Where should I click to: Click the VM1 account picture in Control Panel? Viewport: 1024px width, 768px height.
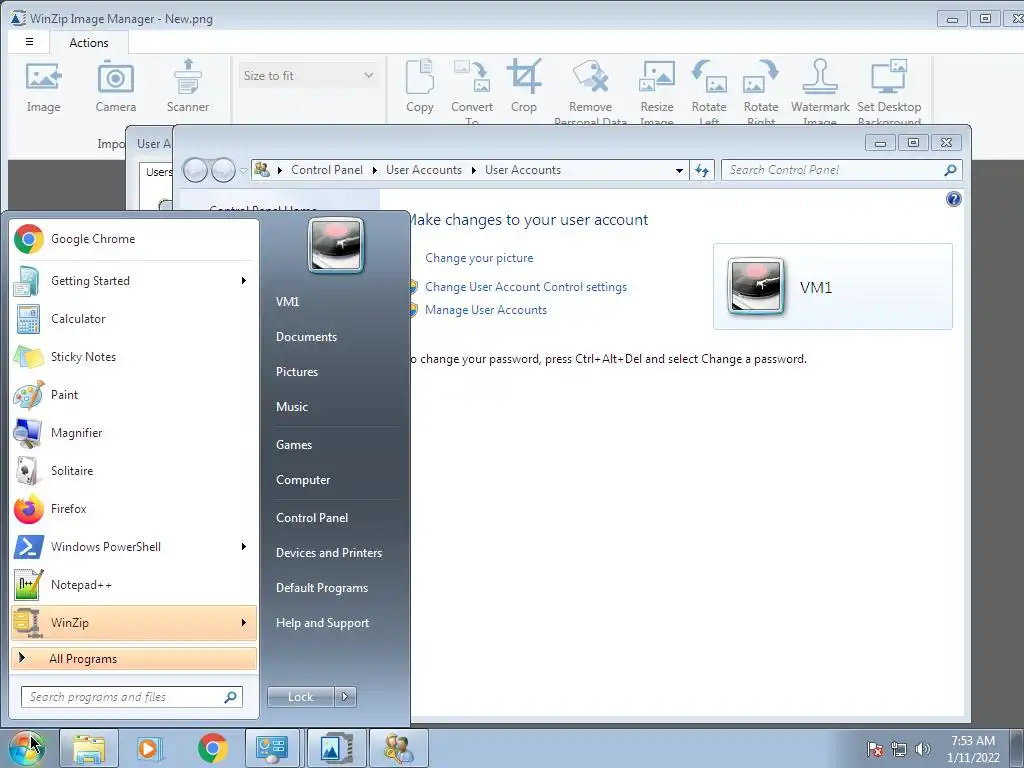[755, 287]
